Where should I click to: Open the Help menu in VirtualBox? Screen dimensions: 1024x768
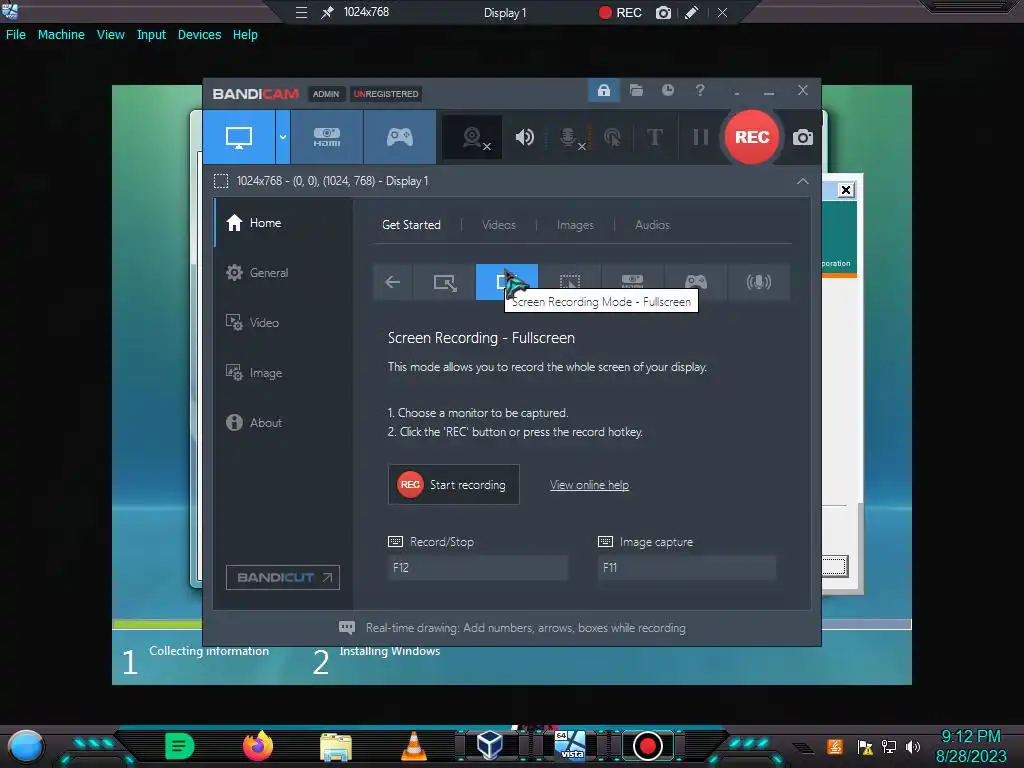pos(245,35)
